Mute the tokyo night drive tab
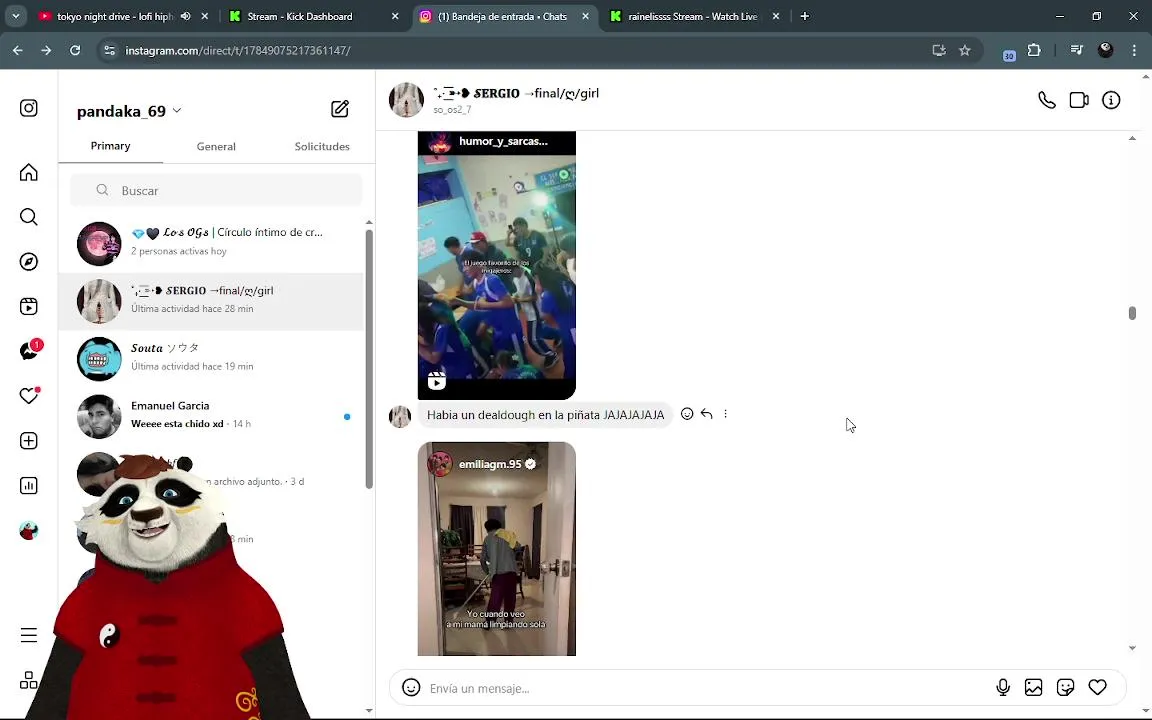The height and width of the screenshot is (720, 1152). [x=186, y=16]
